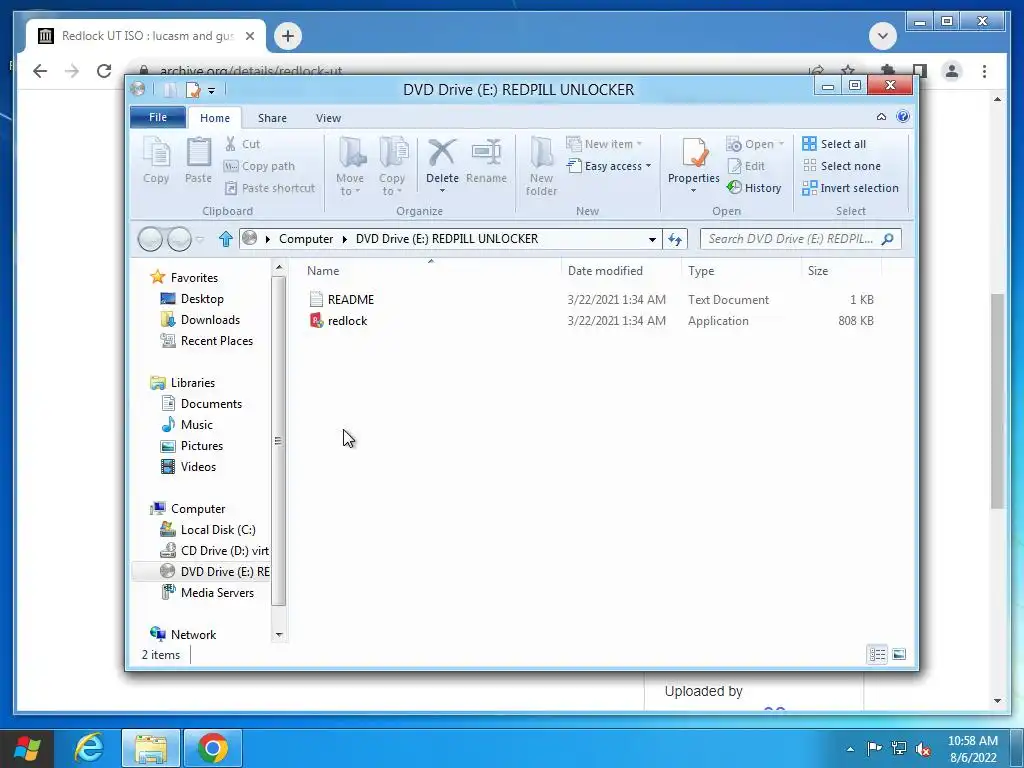Switch to the View ribbon tab
This screenshot has height=768, width=1024.
[x=328, y=118]
